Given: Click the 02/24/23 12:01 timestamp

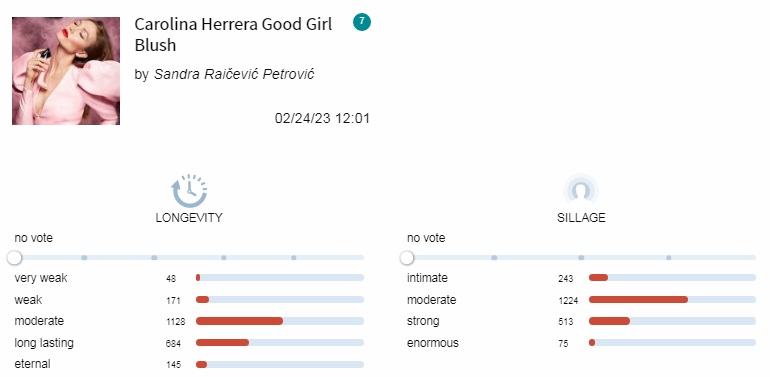Looking at the screenshot, I should point(322,118).
